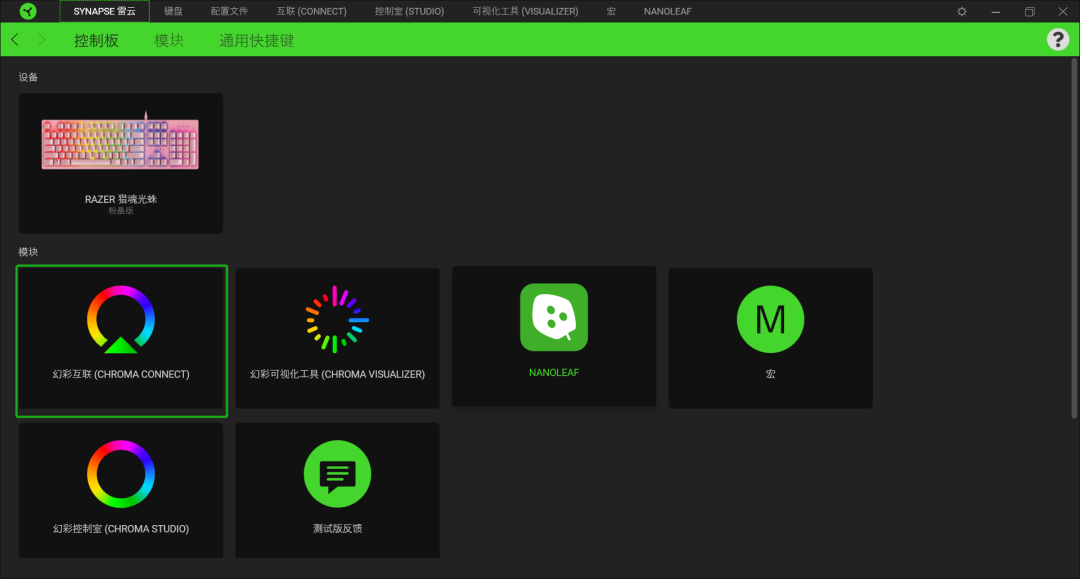Viewport: 1080px width, 579px height.
Task: Open the NANOLEAF module tile
Action: point(553,337)
